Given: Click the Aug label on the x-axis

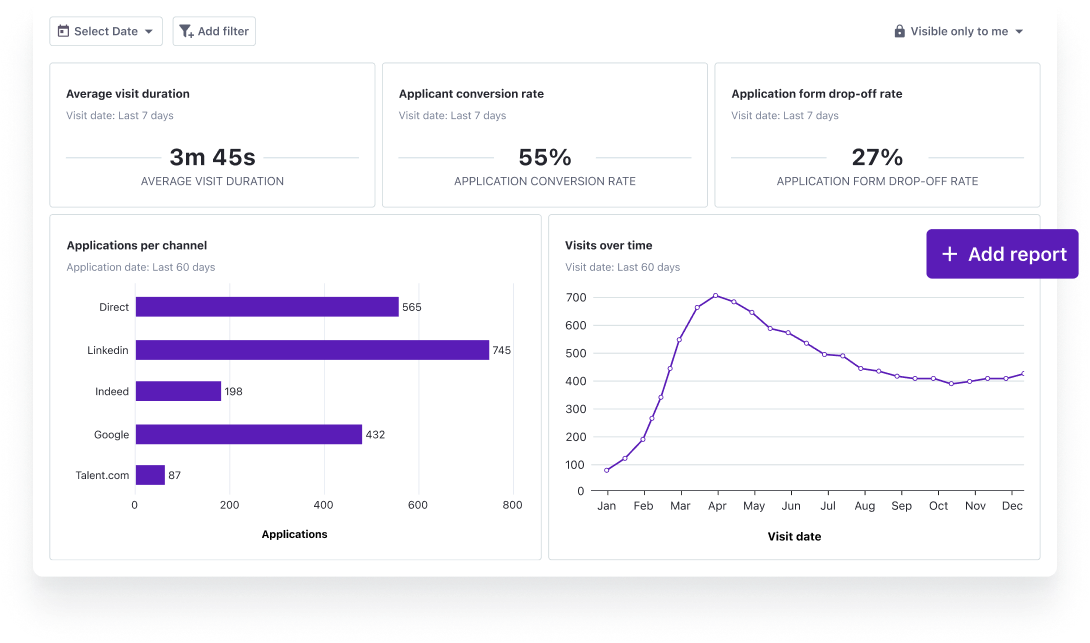Looking at the screenshot, I should [865, 506].
